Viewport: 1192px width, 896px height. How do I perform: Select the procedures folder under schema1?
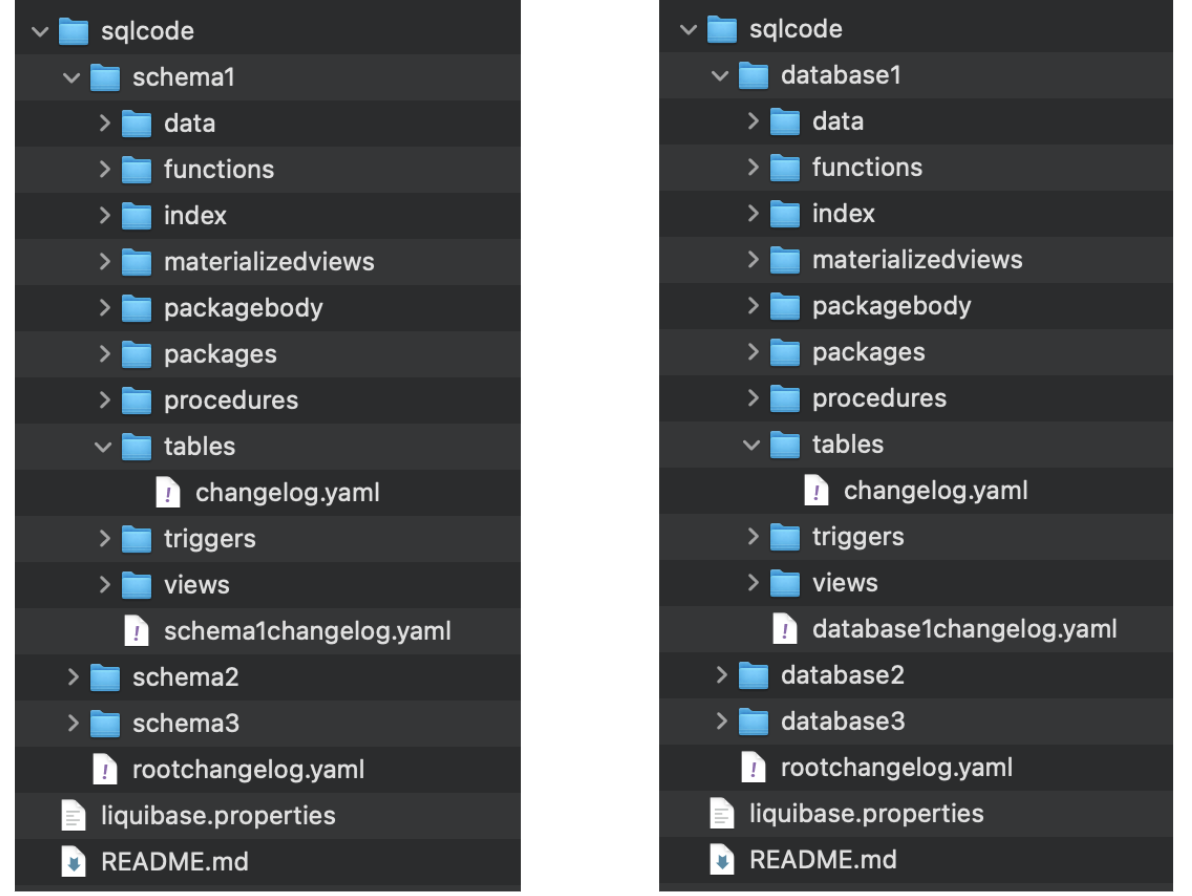click(x=231, y=401)
